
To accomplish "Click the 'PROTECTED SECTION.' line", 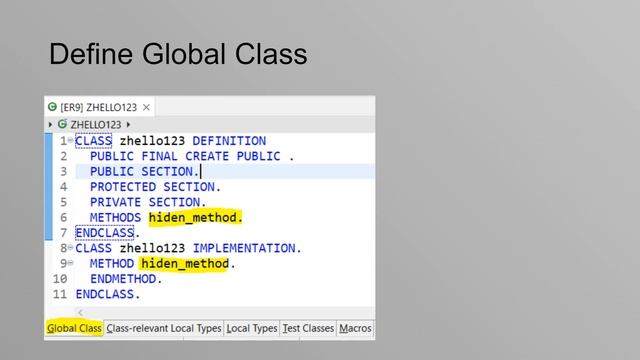I will [x=156, y=187].
